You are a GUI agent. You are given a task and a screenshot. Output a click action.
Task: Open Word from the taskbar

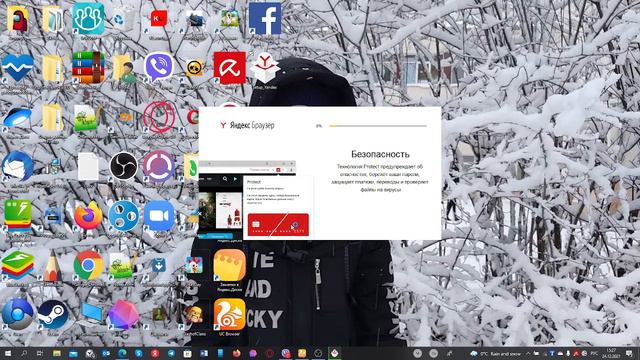coord(204,353)
